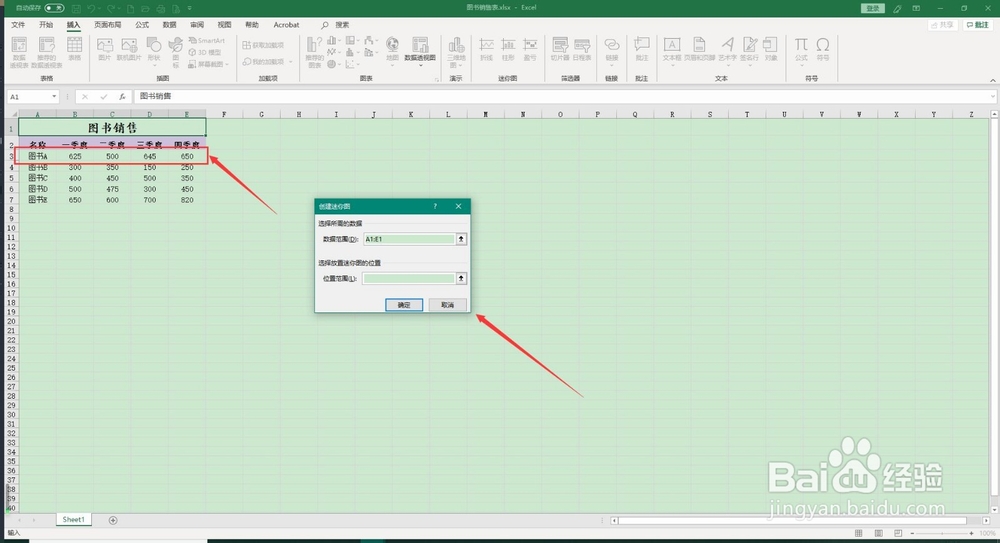Click Get Add-ins (获取加载项)
The width and height of the screenshot is (1000, 543).
point(263,45)
